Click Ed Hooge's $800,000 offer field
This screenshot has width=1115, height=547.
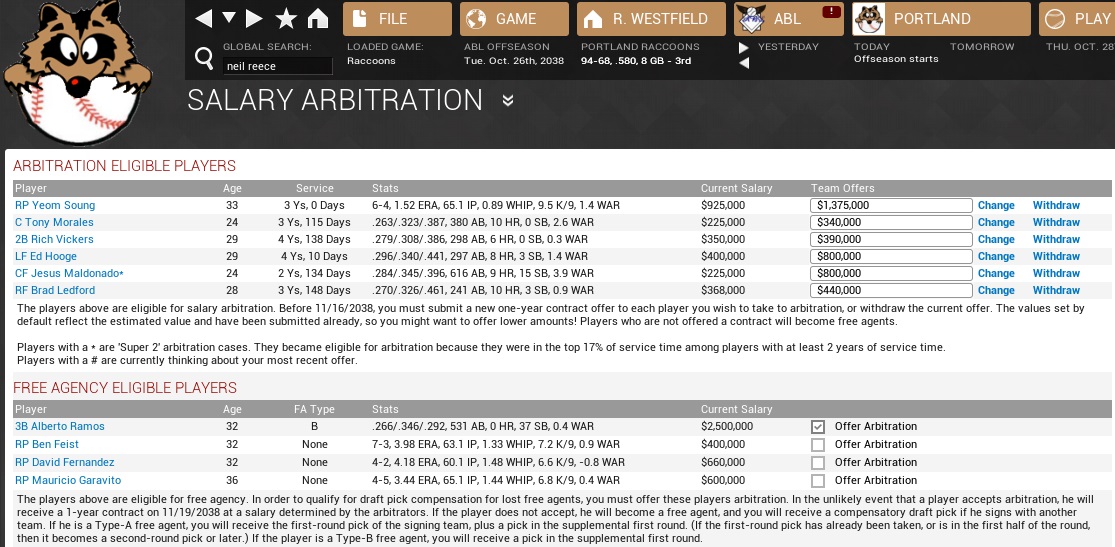(891, 256)
